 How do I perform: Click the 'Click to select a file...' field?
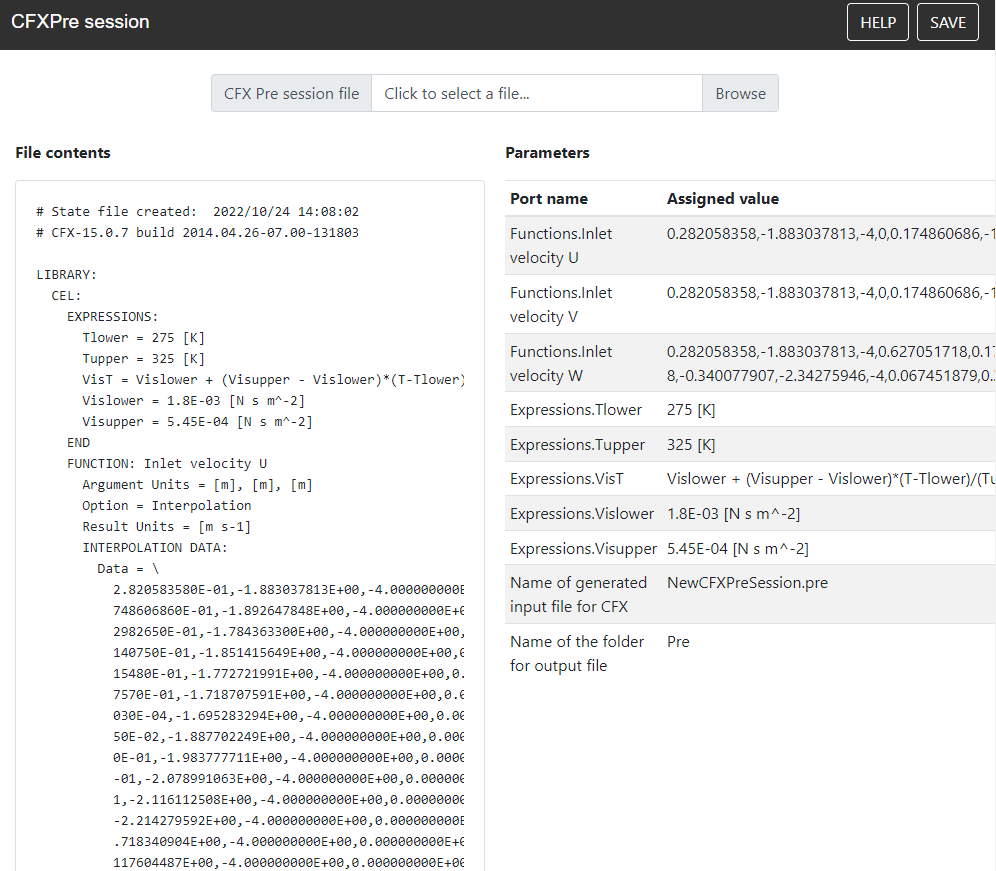(x=537, y=93)
